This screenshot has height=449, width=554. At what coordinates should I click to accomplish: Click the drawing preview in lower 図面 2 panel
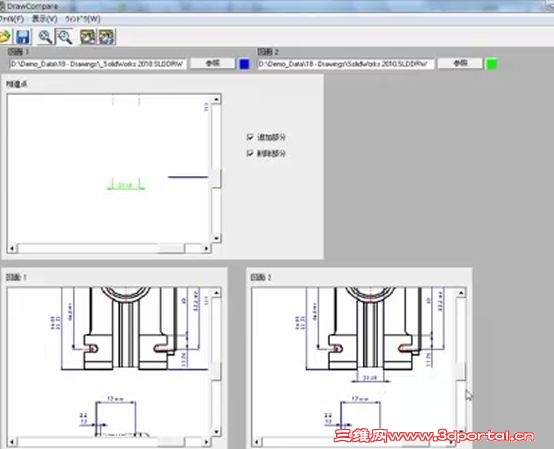tap(354, 362)
